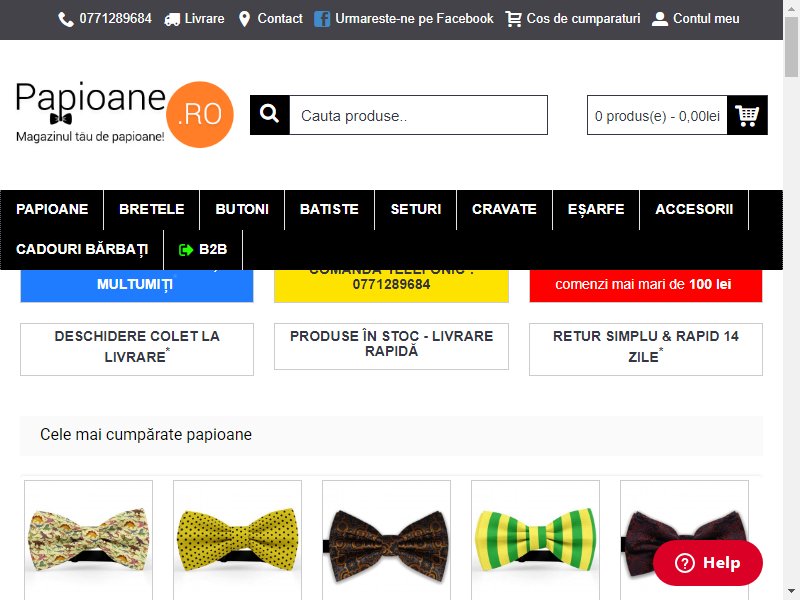Select the BRETELE menu item
Image resolution: width=800 pixels, height=600 pixels.
point(152,209)
